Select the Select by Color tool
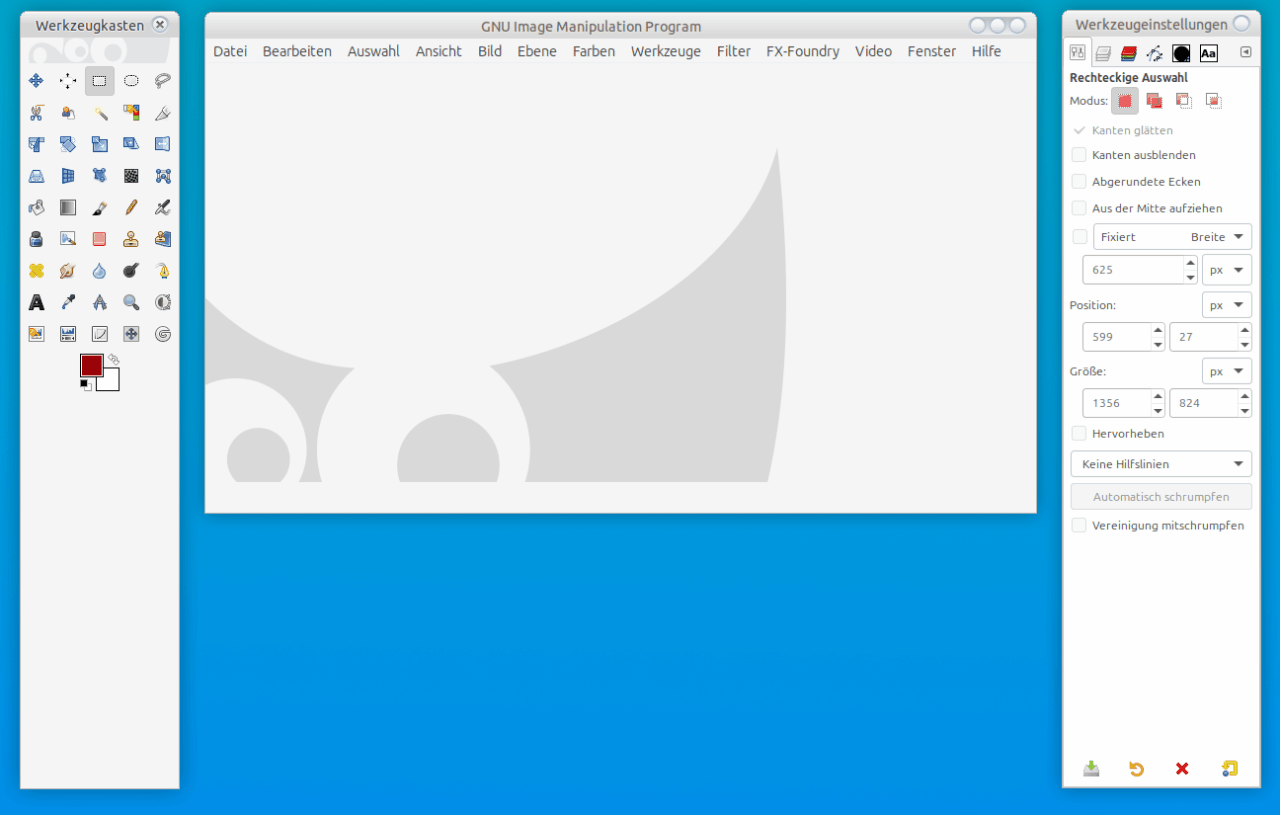The height and width of the screenshot is (815, 1280). click(x=131, y=113)
